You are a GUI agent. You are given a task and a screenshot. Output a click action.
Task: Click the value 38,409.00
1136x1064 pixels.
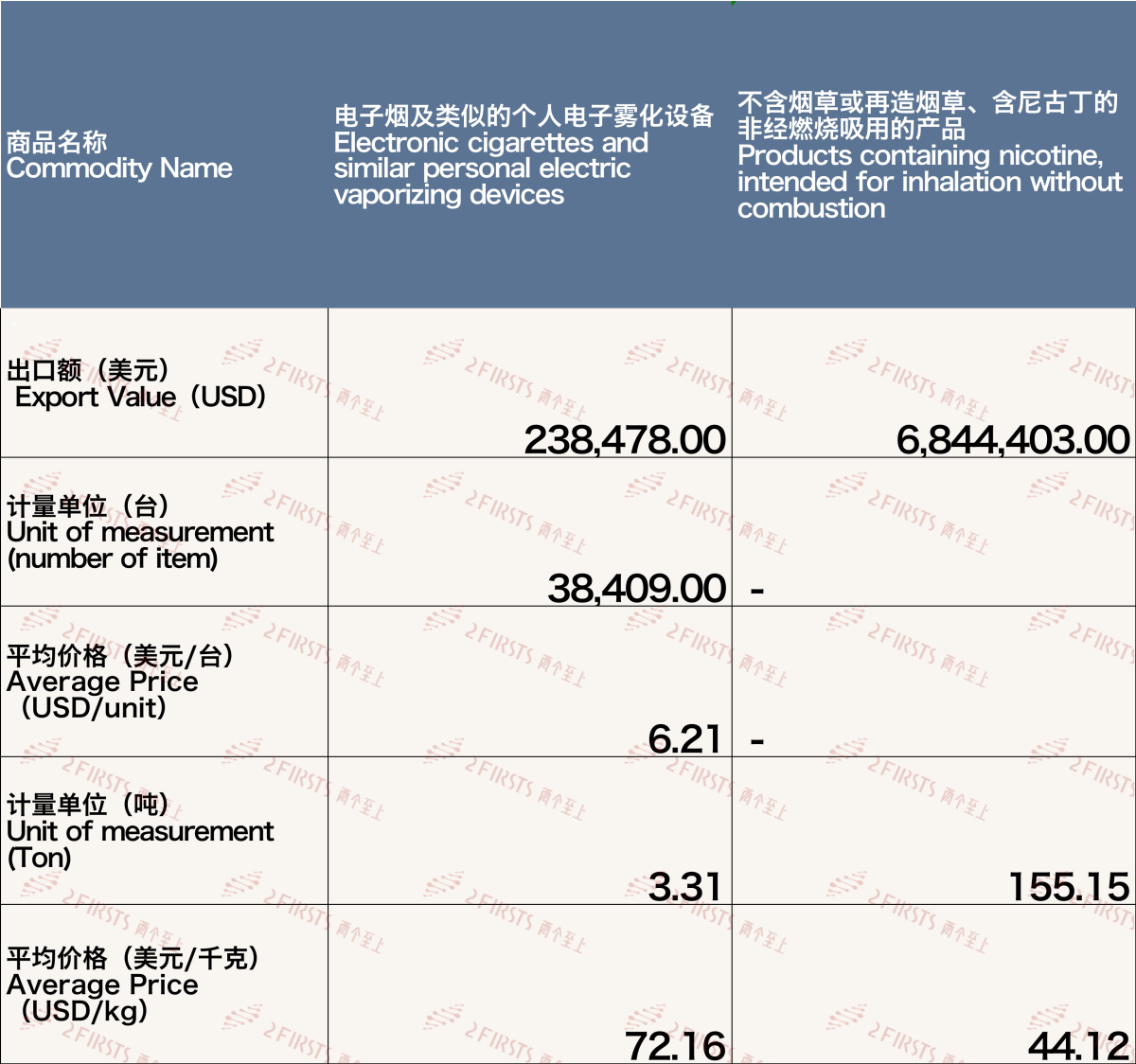637,589
